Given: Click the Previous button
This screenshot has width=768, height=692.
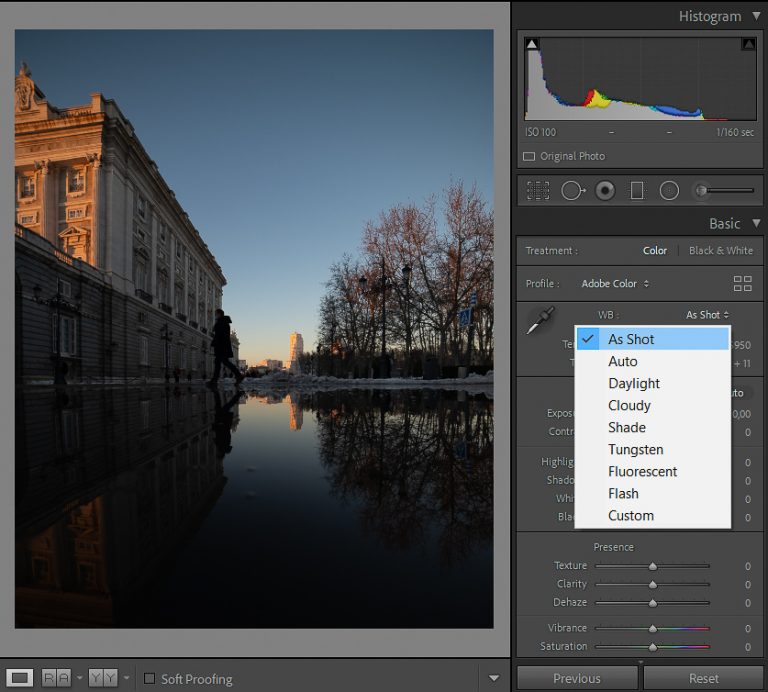Looking at the screenshot, I should tap(577, 678).
